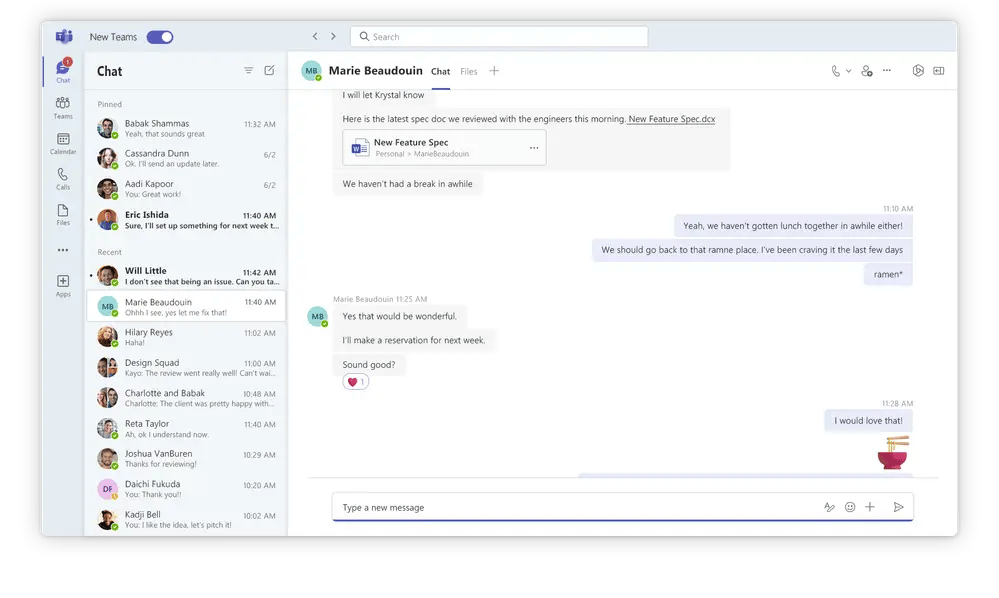
Task: Select the new chat compose icon
Action: tap(269, 70)
